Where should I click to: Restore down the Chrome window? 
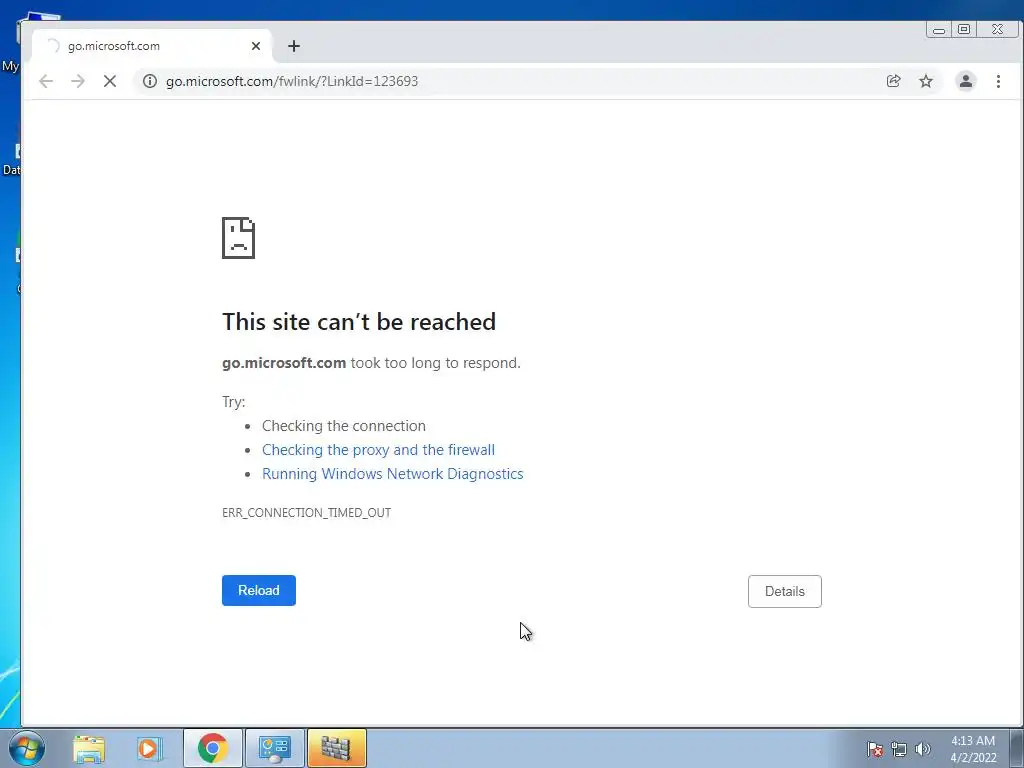pyautogui.click(x=964, y=29)
